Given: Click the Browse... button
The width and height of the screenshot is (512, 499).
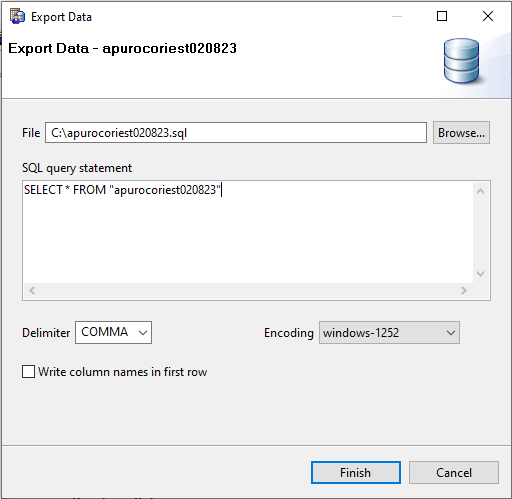Looking at the screenshot, I should pyautogui.click(x=461, y=133).
